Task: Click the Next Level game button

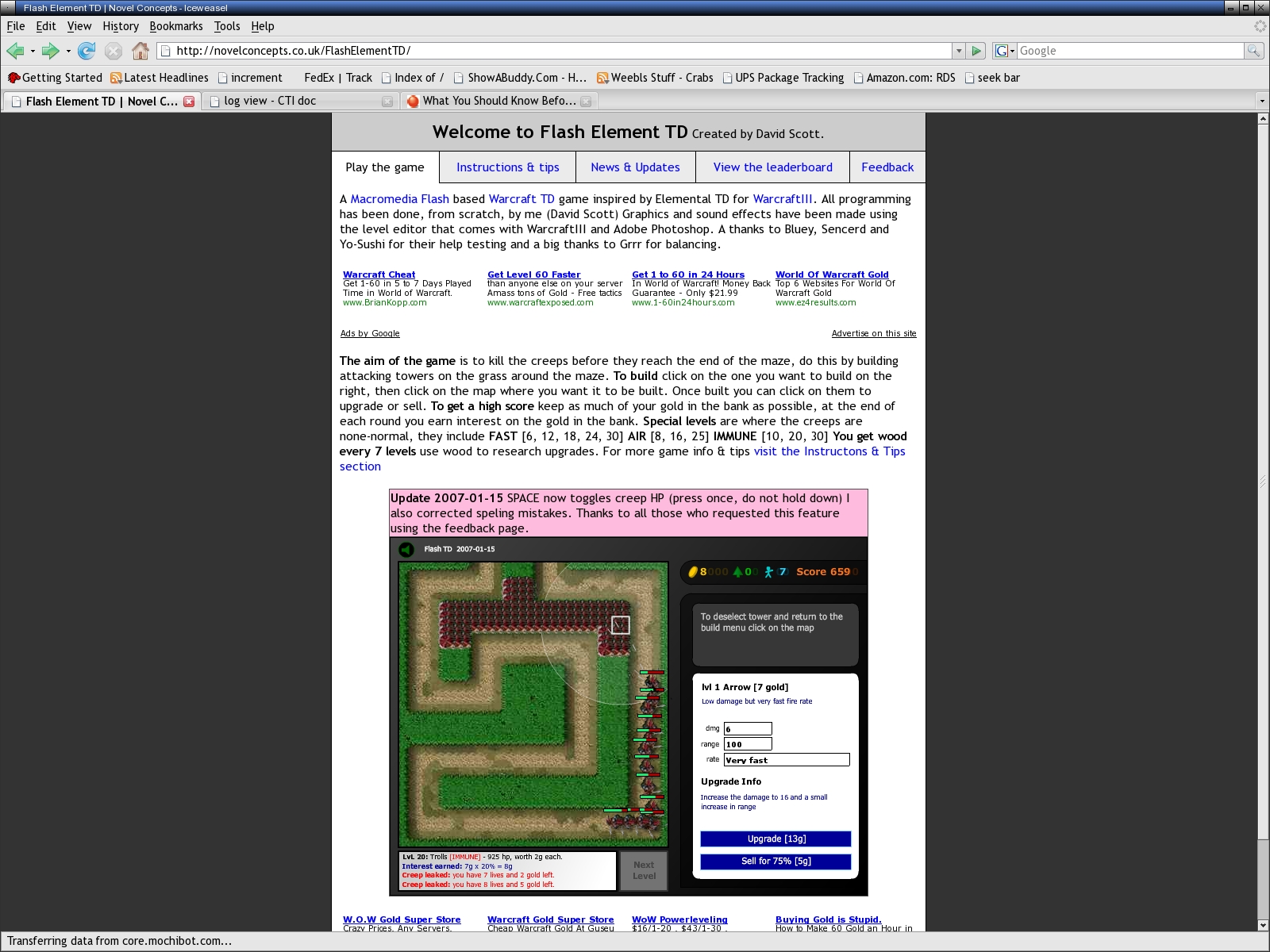Action: click(644, 870)
